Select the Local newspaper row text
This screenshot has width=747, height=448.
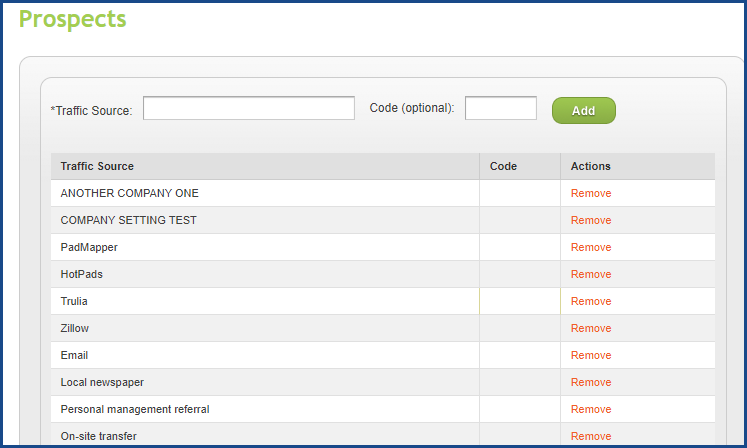(x=102, y=382)
